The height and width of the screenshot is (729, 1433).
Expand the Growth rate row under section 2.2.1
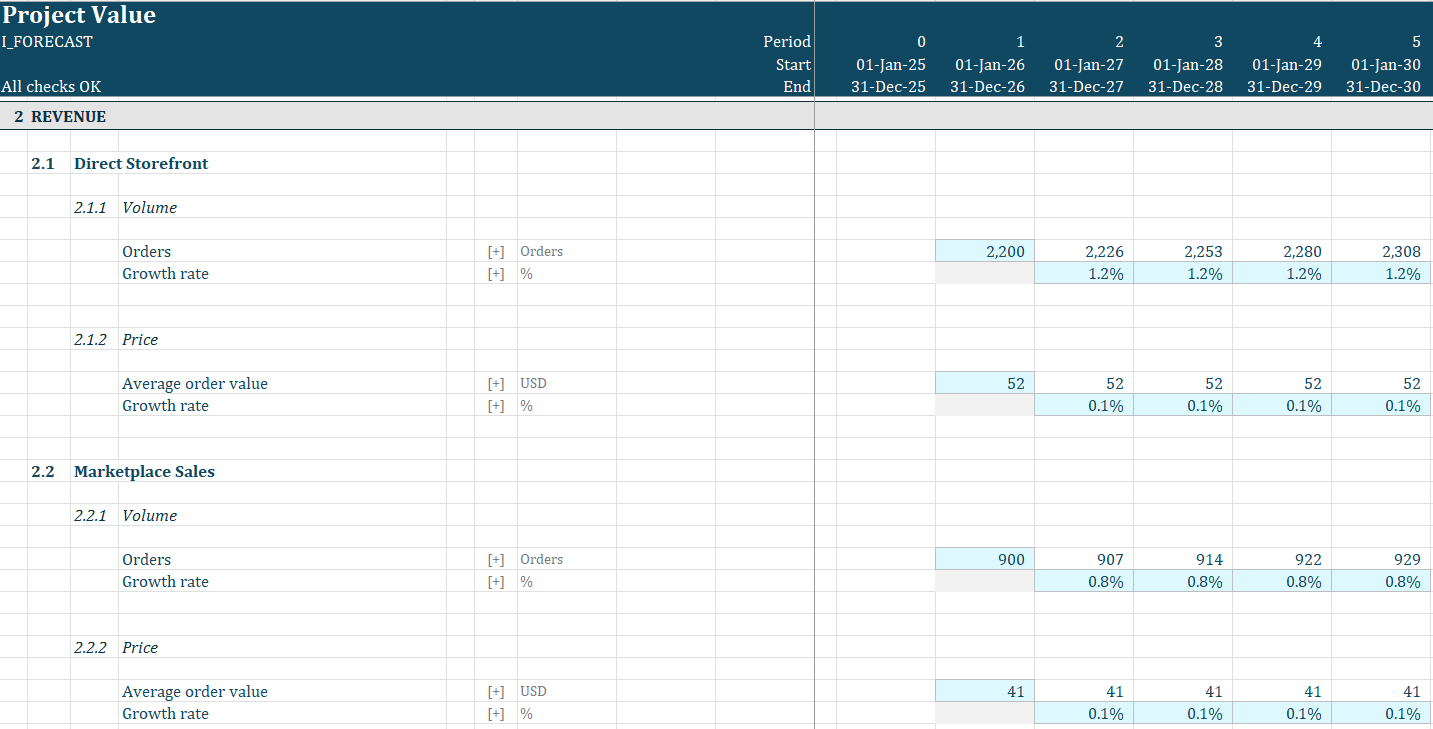click(x=496, y=581)
